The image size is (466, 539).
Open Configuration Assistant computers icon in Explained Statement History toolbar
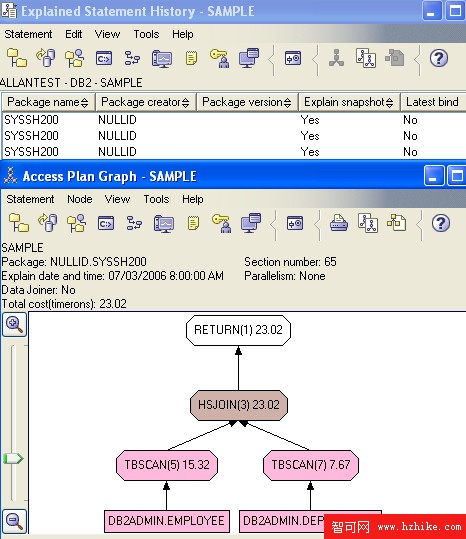pos(249,58)
